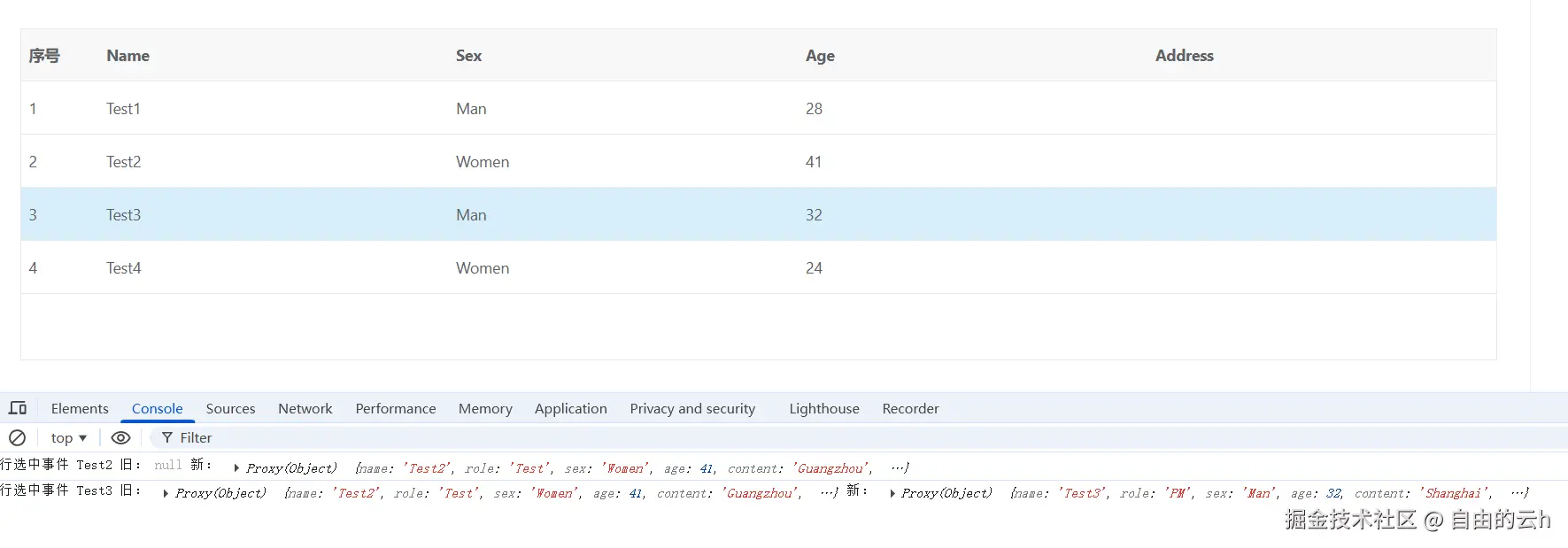
Task: Clear console with the circle-slash icon
Action: [x=17, y=437]
